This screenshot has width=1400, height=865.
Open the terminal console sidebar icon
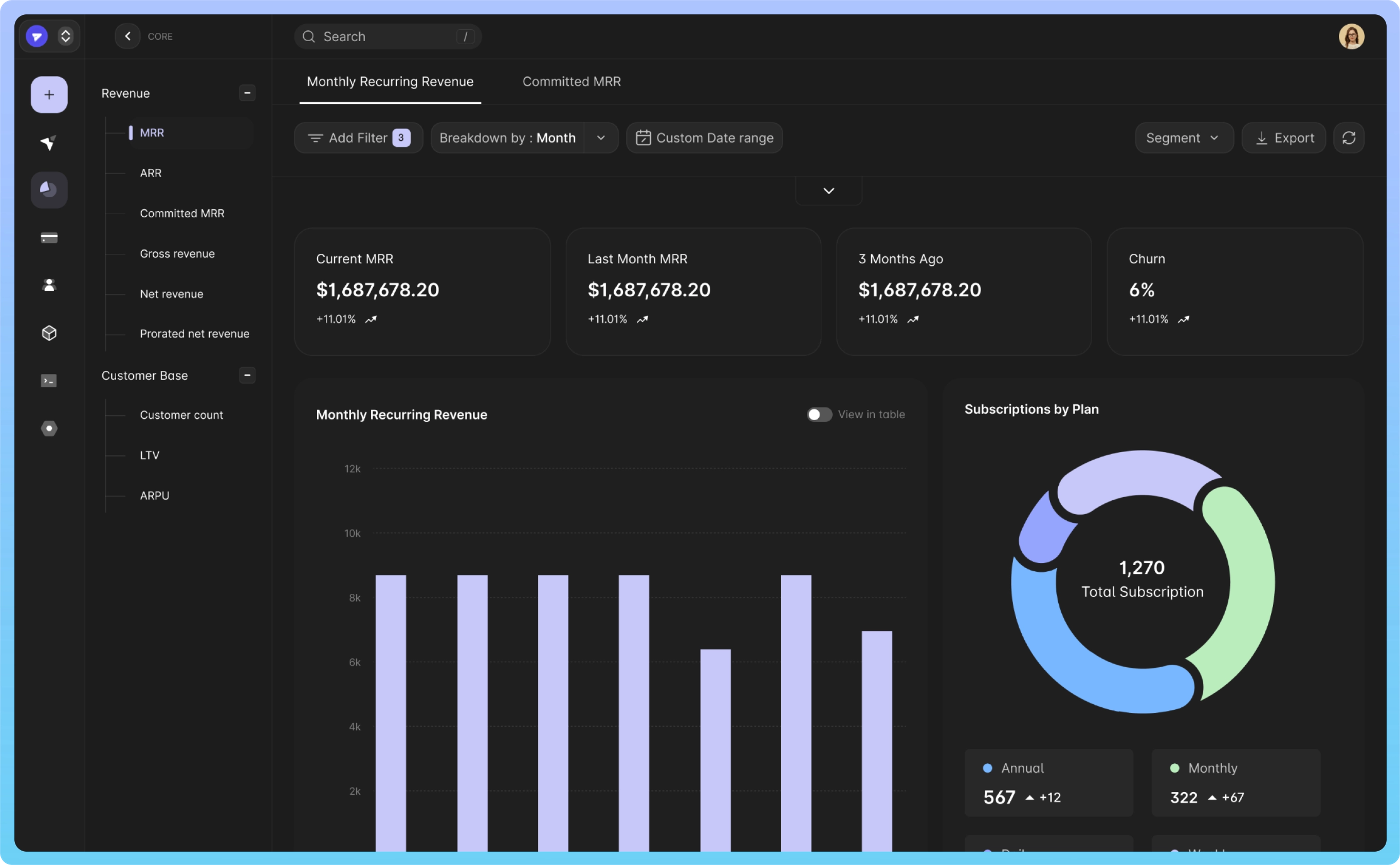tap(49, 381)
